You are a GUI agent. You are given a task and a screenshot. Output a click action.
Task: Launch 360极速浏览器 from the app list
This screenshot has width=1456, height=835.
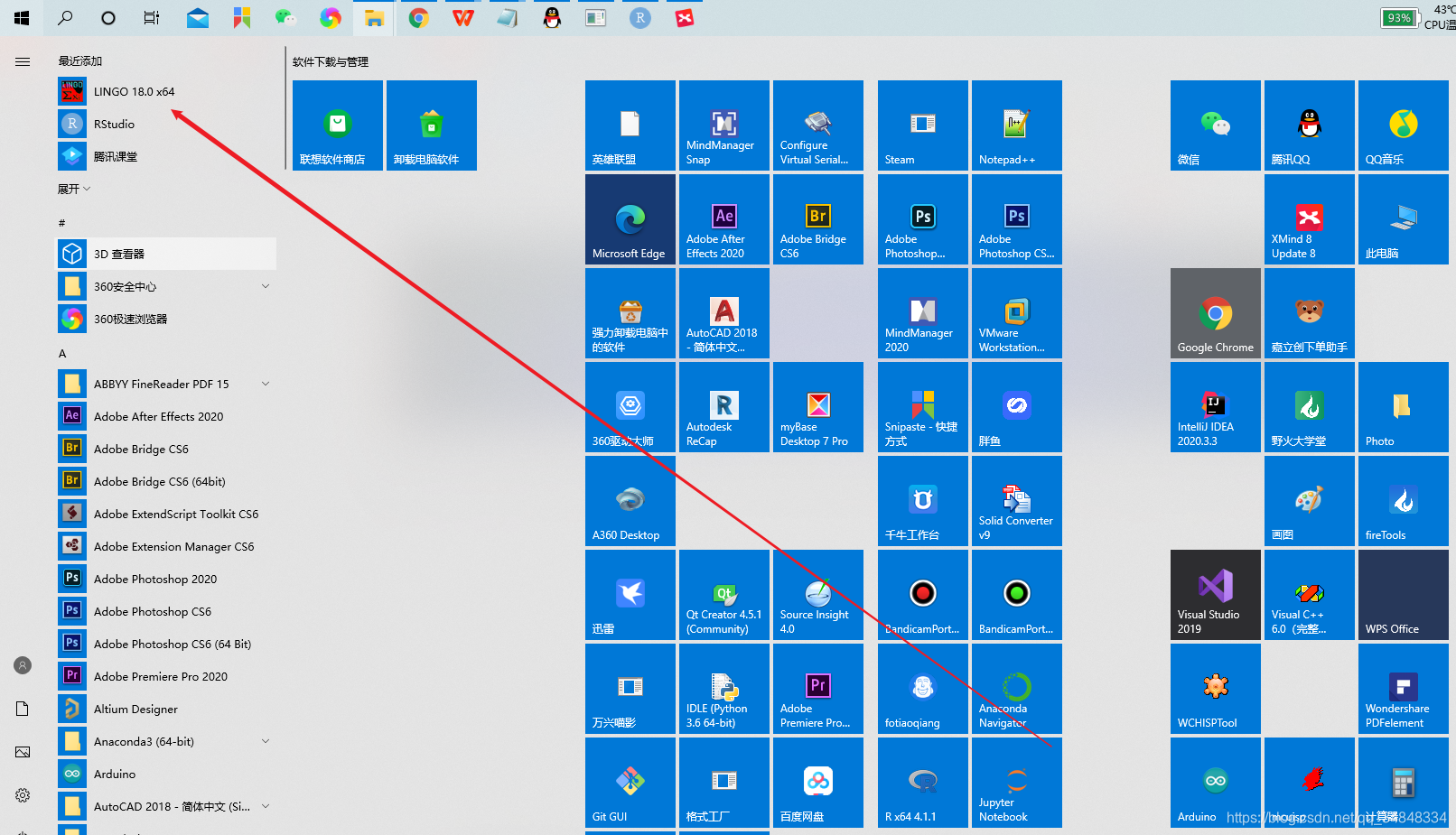click(x=167, y=319)
